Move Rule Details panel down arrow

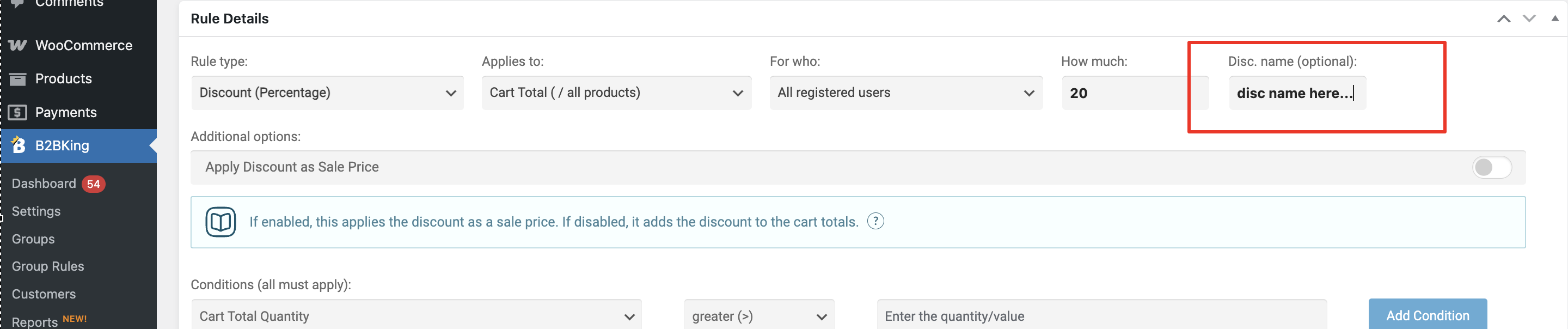(1528, 19)
